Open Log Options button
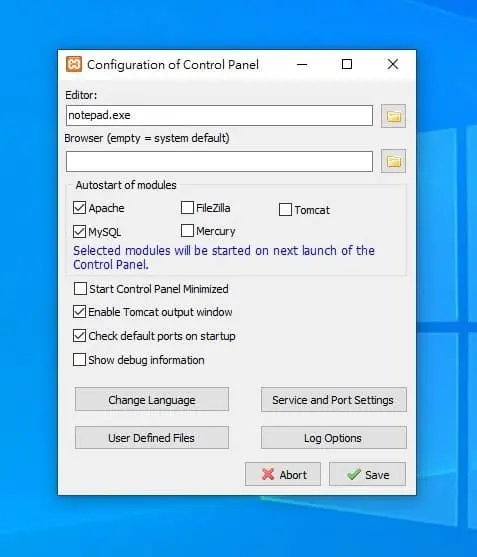Viewport: 477px width, 557px height. click(334, 438)
